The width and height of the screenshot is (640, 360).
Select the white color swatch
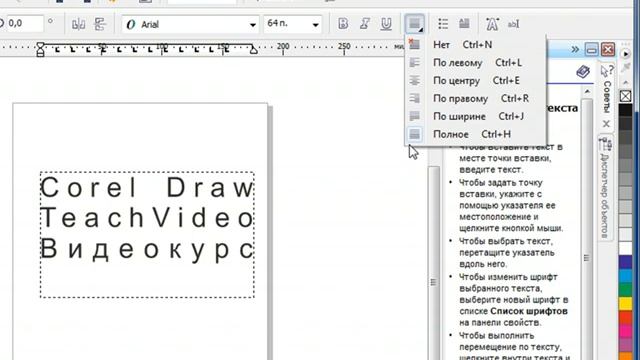pyautogui.click(x=625, y=248)
